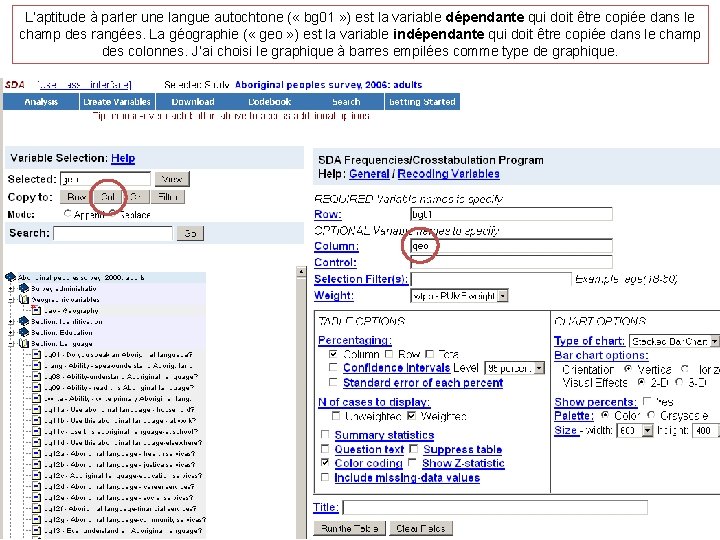Collapse the Geographic variables tree node
Image resolution: width=720 pixels, height=540 pixels.
click(x=11, y=299)
